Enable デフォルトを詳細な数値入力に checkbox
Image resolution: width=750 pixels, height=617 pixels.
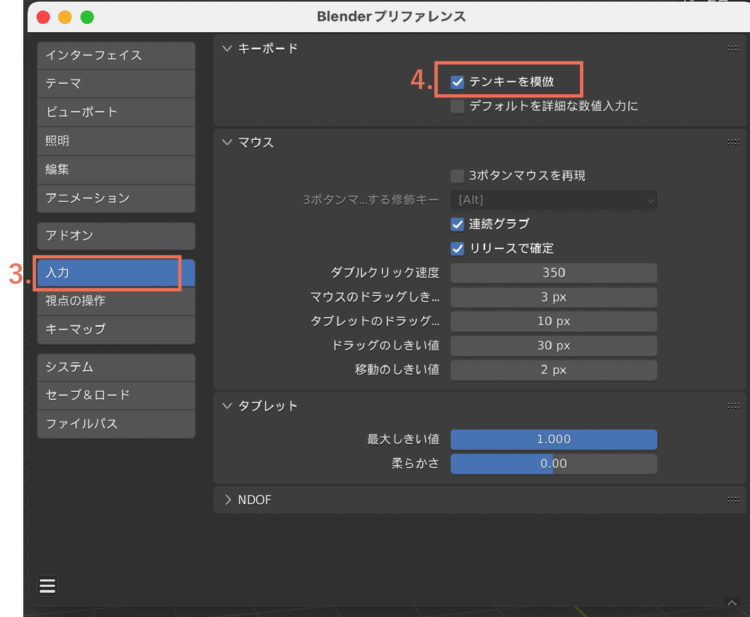(457, 106)
